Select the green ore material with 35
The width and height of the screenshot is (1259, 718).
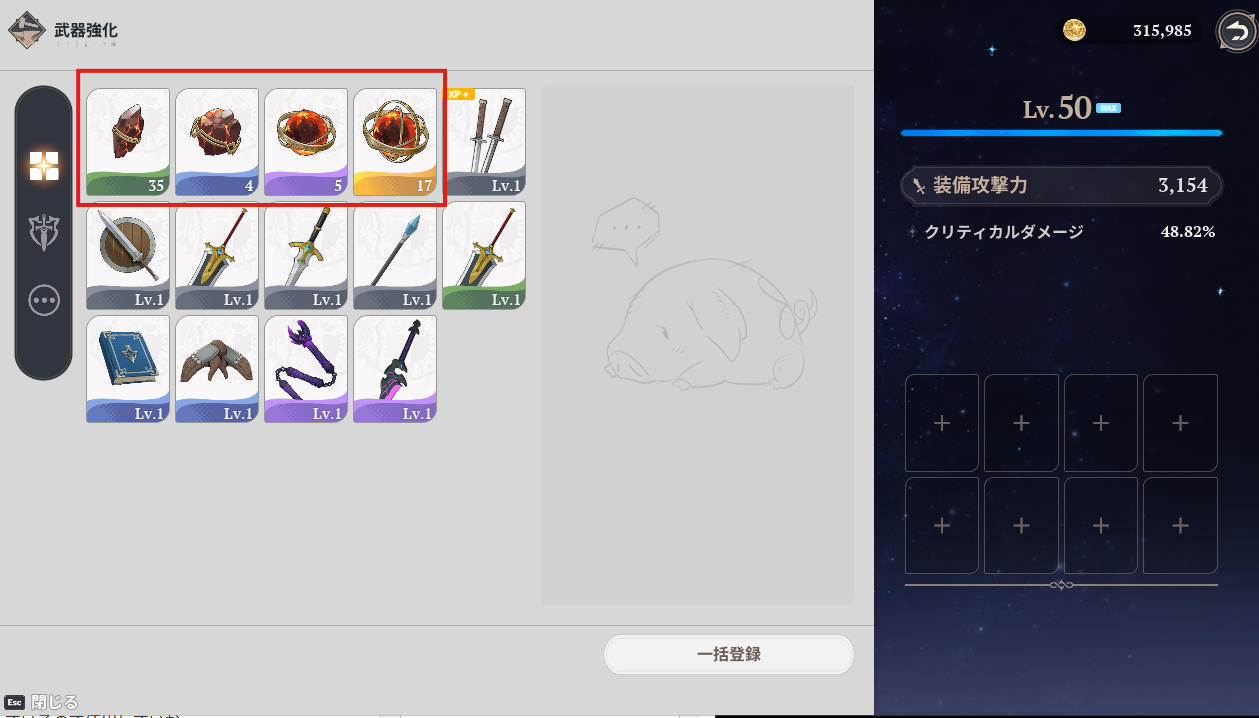128,142
